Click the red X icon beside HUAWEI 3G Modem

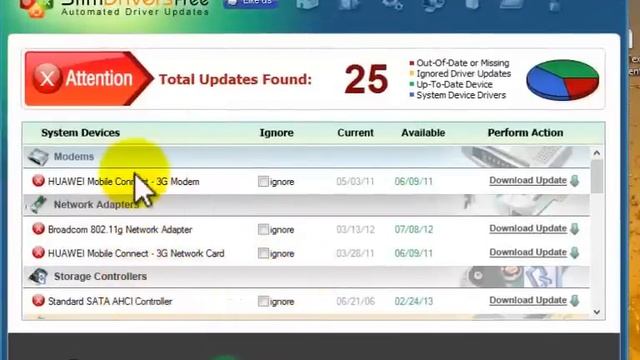[38, 180]
